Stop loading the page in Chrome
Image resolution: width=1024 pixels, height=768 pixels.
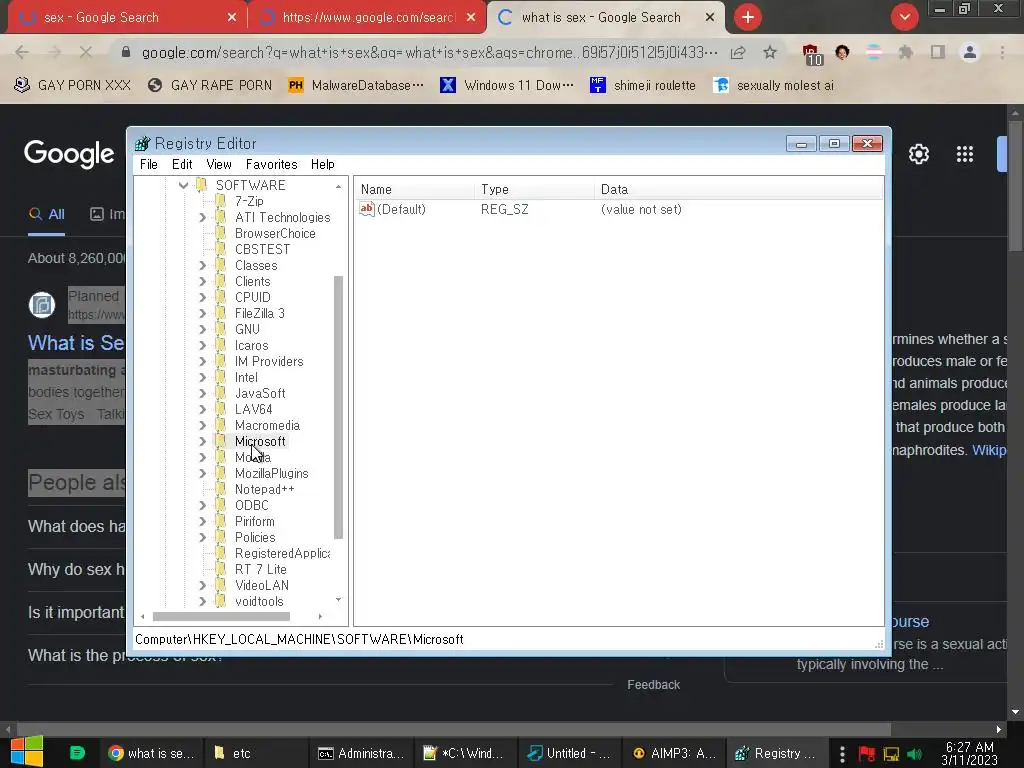point(86,52)
